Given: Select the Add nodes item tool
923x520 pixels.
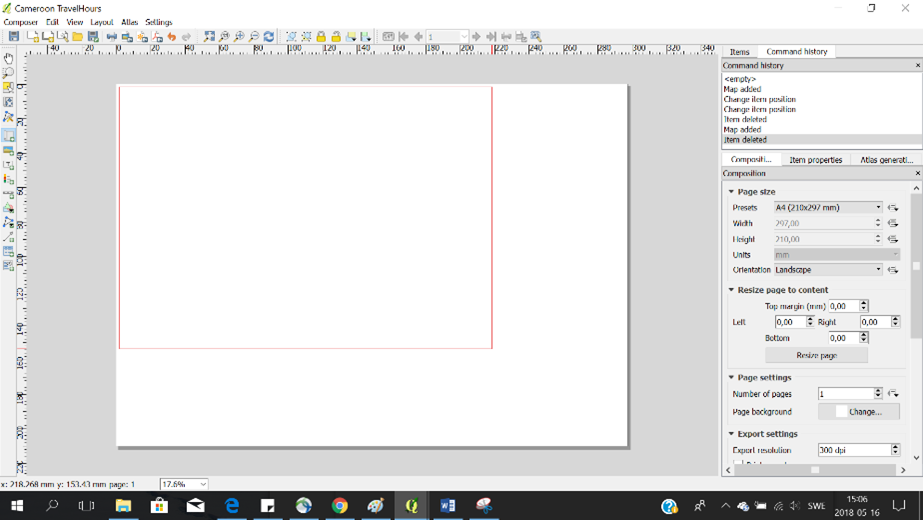Looking at the screenshot, I should click(8, 223).
